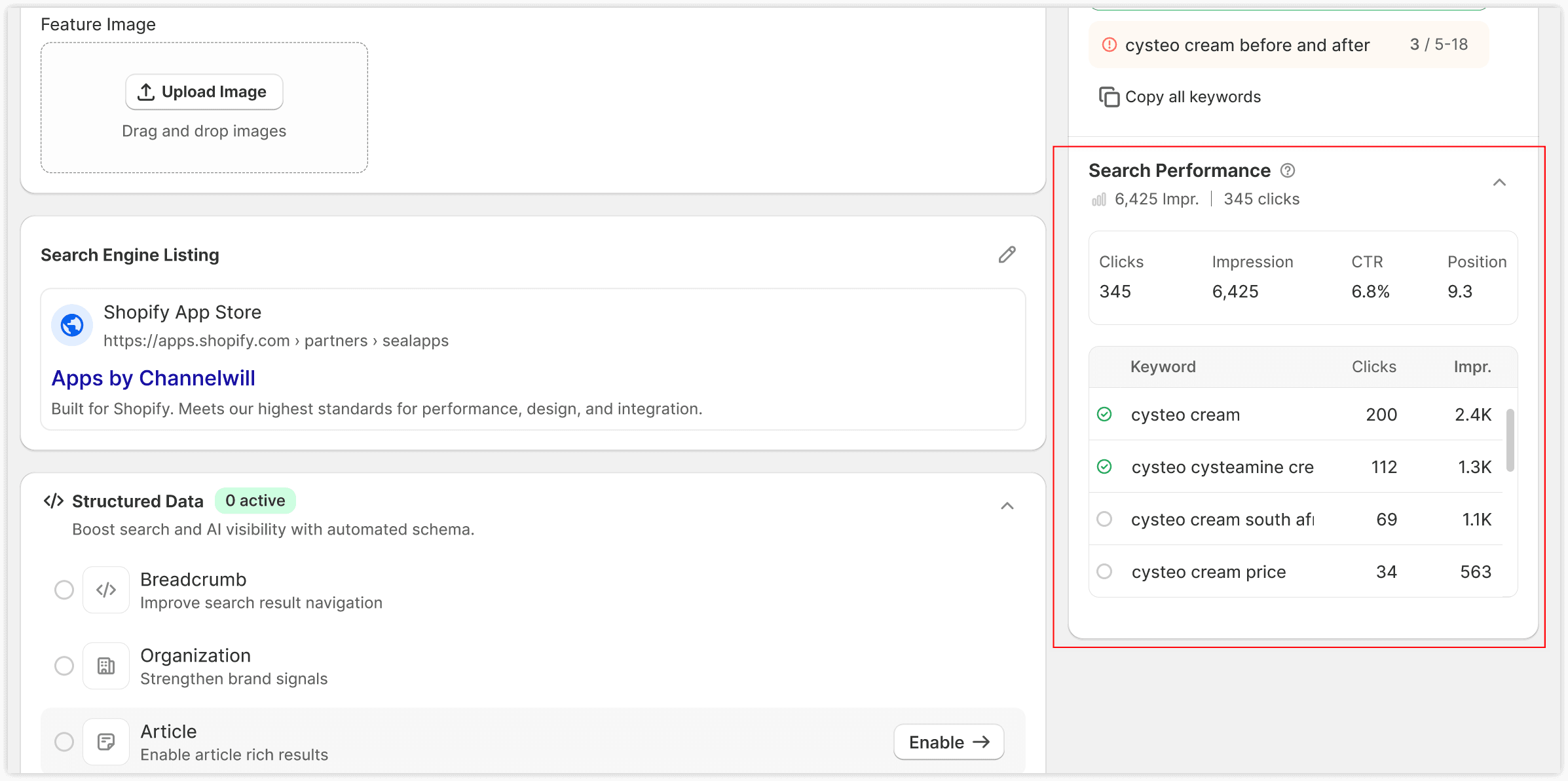Click the CTR value 6.8%
The height and width of the screenshot is (781, 1568).
[1371, 292]
